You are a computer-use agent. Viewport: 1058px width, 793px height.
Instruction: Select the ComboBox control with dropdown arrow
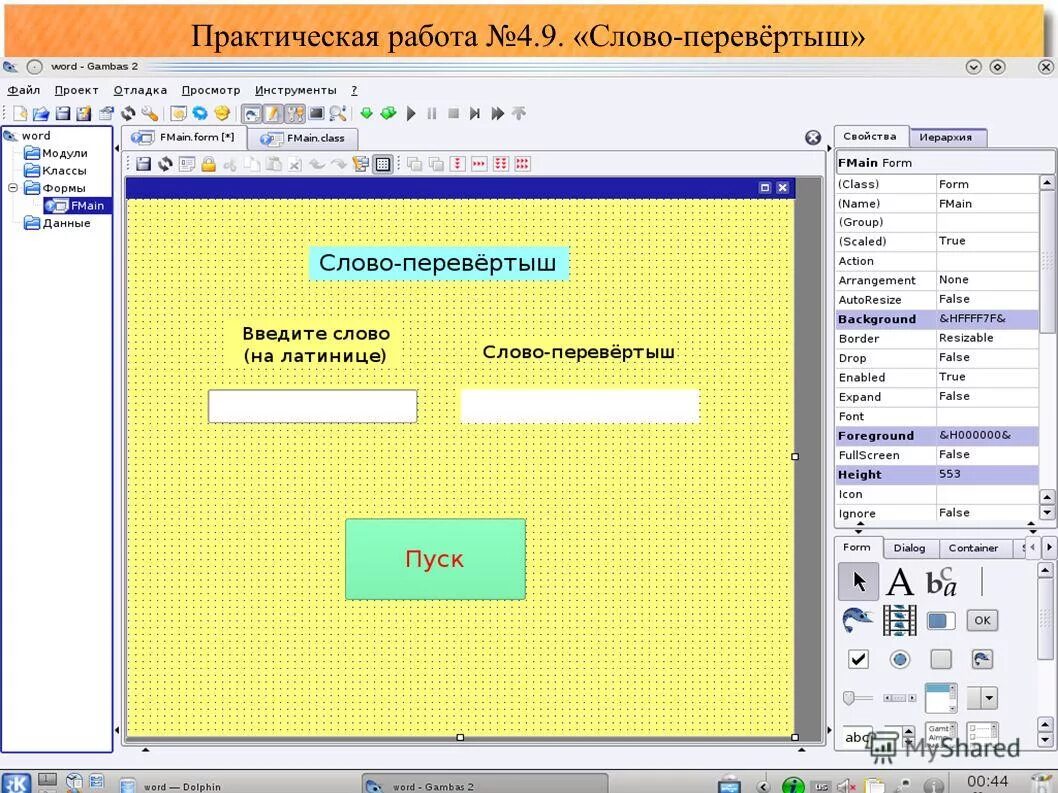click(x=982, y=696)
